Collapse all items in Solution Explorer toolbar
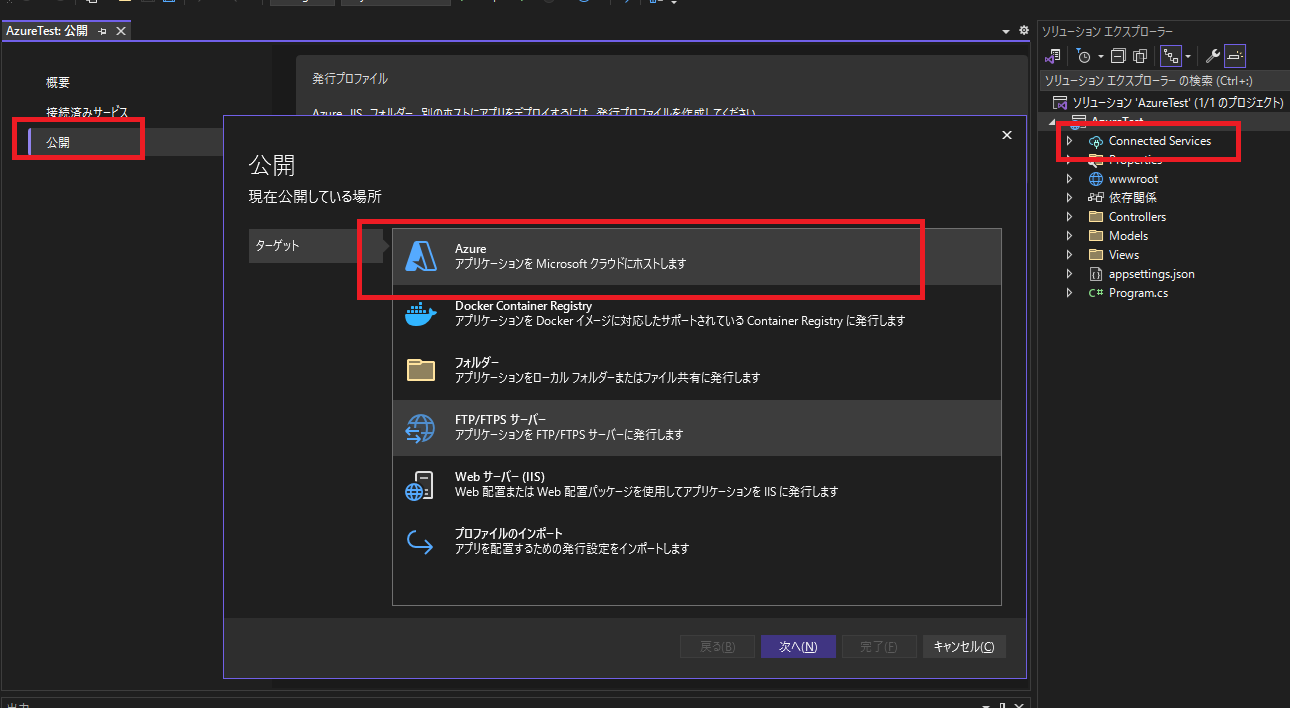 pos(1118,56)
